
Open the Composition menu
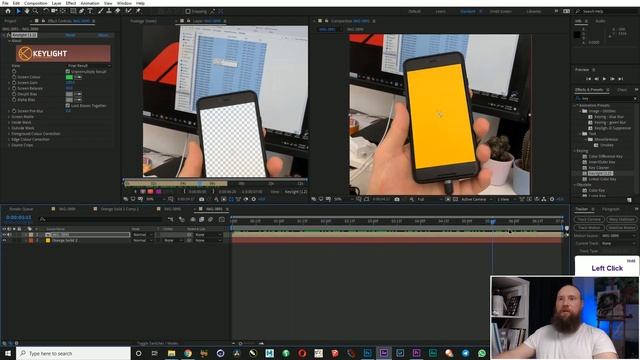coord(36,3)
